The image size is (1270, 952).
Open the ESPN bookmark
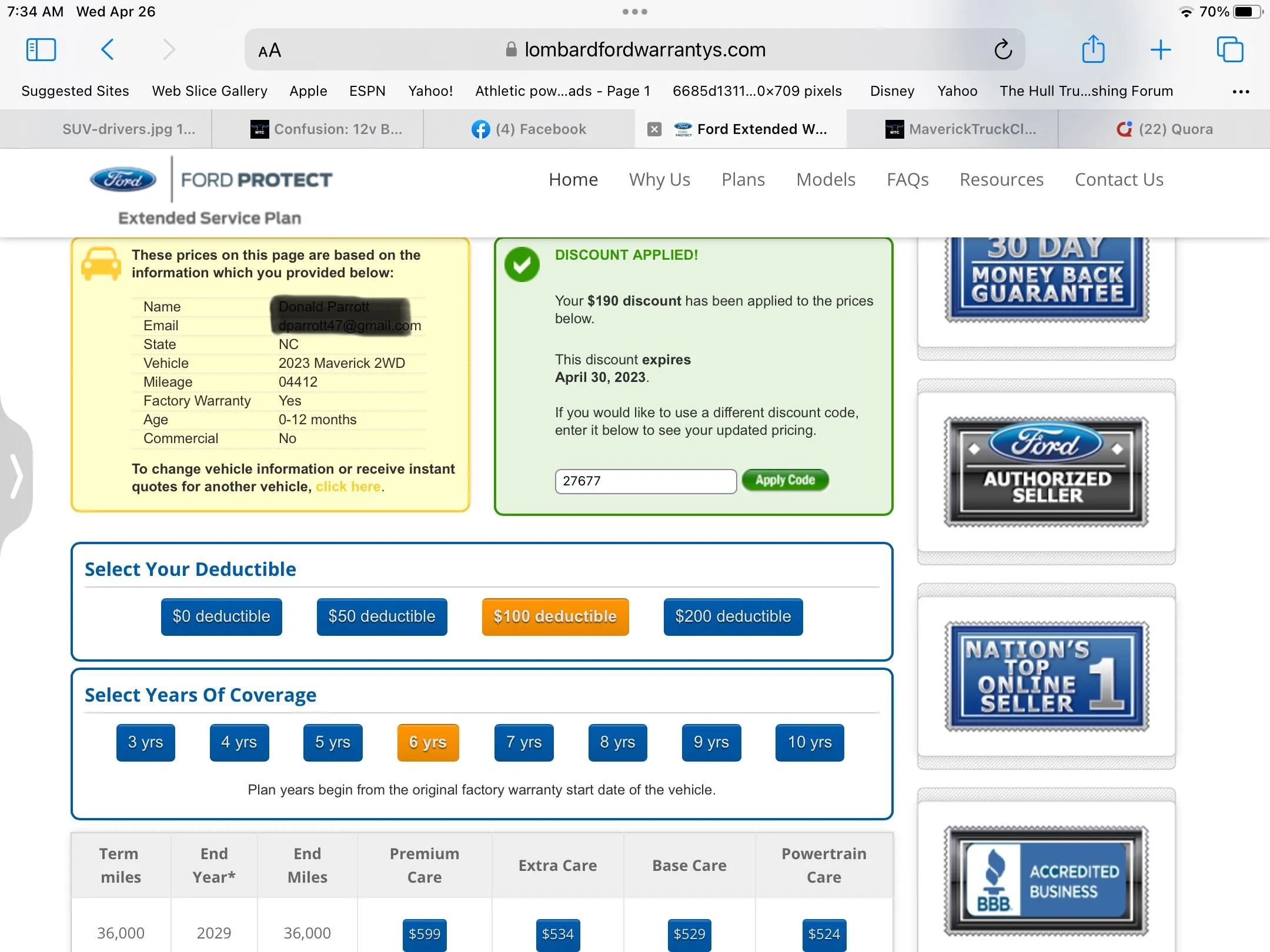coord(367,91)
